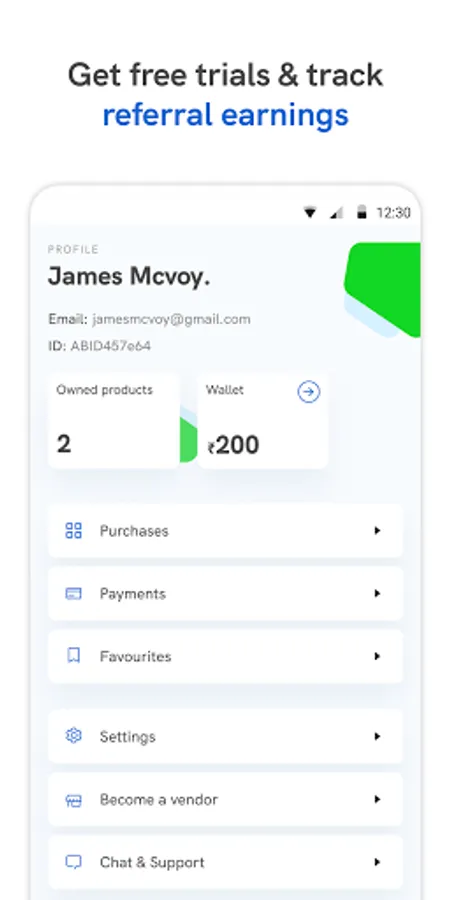Click the Favourites bookmark icon
The height and width of the screenshot is (900, 450).
click(73, 656)
